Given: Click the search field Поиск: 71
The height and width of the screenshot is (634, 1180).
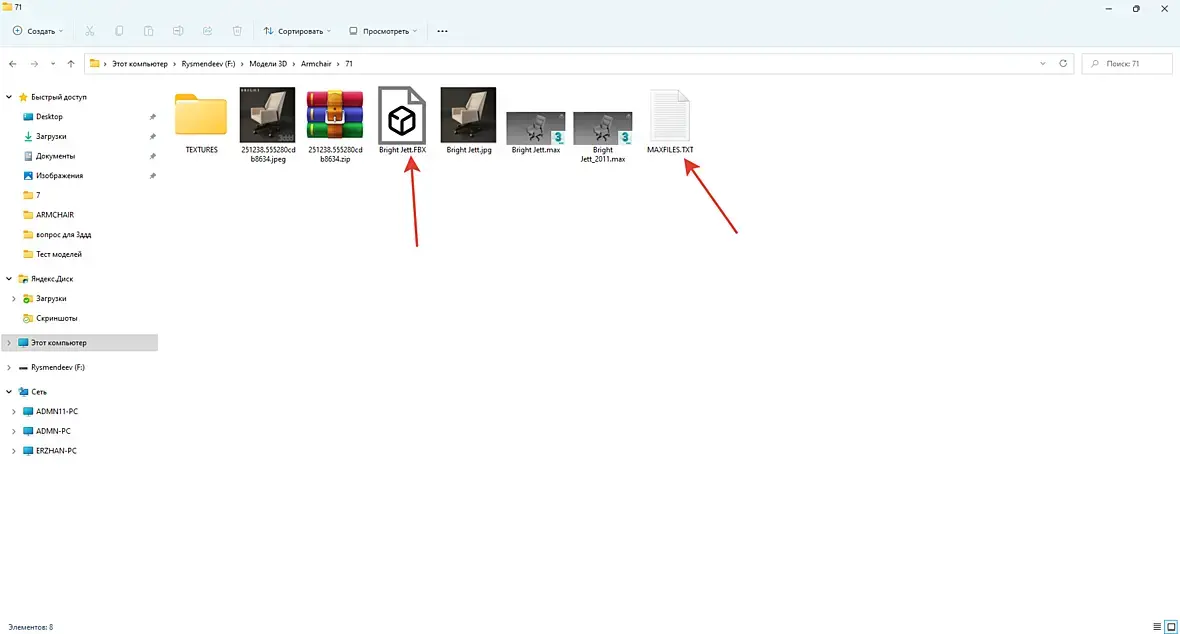Looking at the screenshot, I should click(1127, 64).
